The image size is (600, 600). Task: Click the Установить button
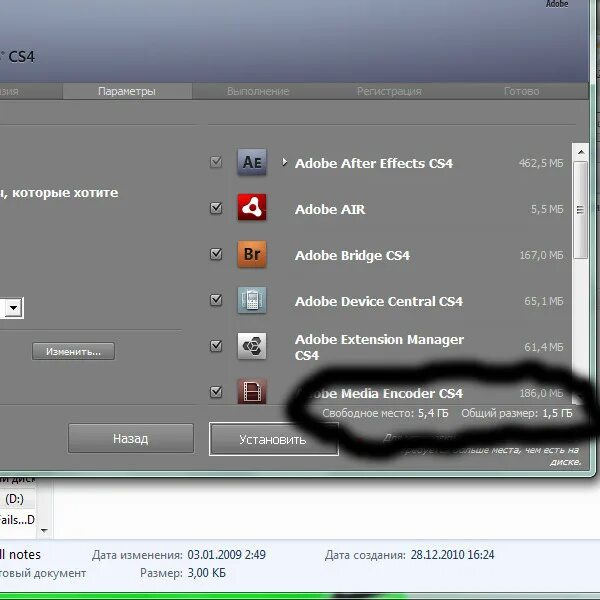(x=274, y=439)
